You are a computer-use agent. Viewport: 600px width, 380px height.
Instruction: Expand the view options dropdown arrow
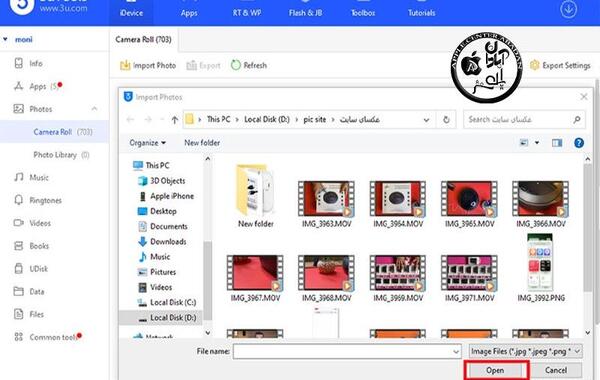point(537,143)
